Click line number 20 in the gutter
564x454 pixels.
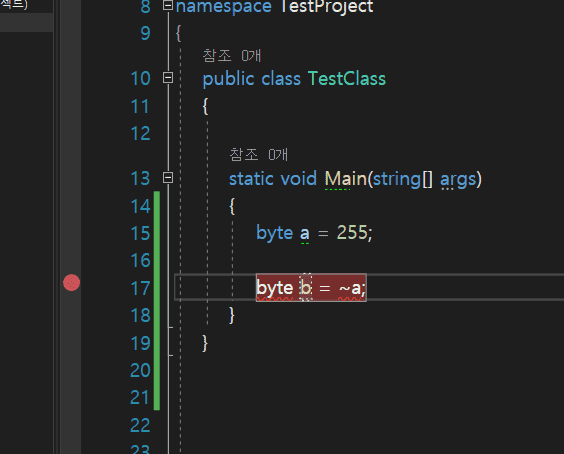click(140, 371)
